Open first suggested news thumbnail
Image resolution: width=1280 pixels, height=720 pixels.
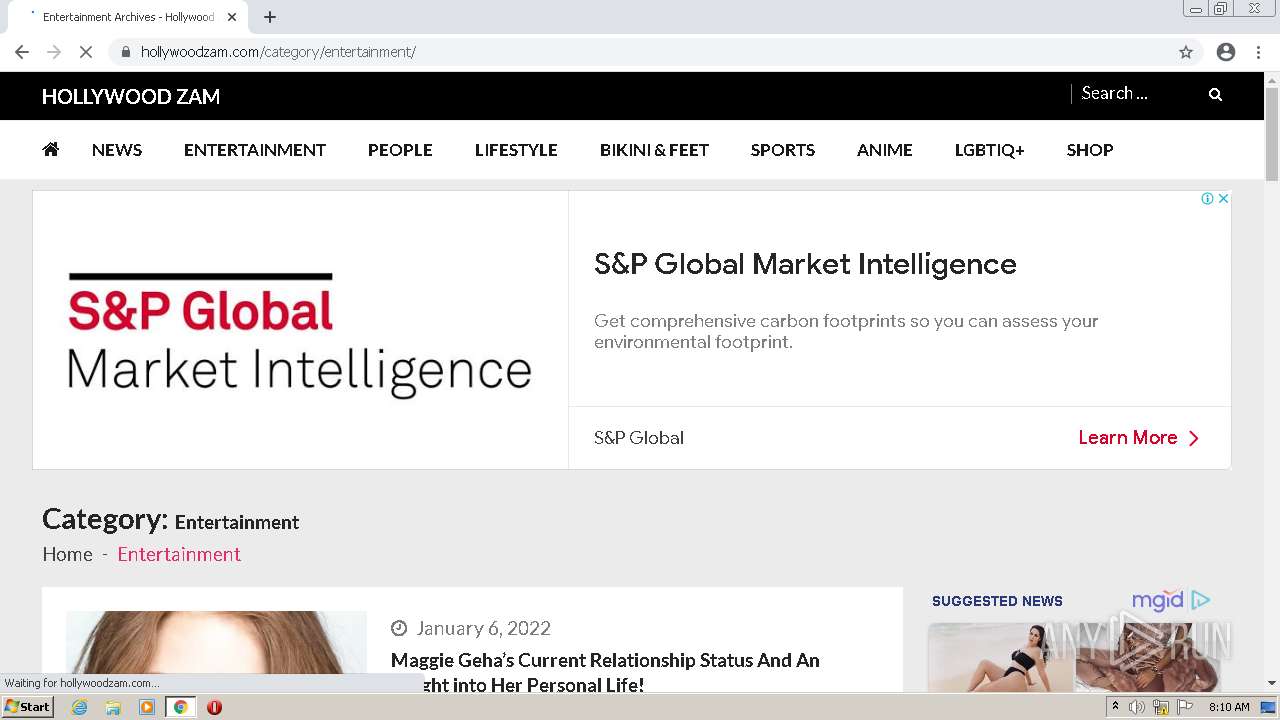(x=1000, y=657)
